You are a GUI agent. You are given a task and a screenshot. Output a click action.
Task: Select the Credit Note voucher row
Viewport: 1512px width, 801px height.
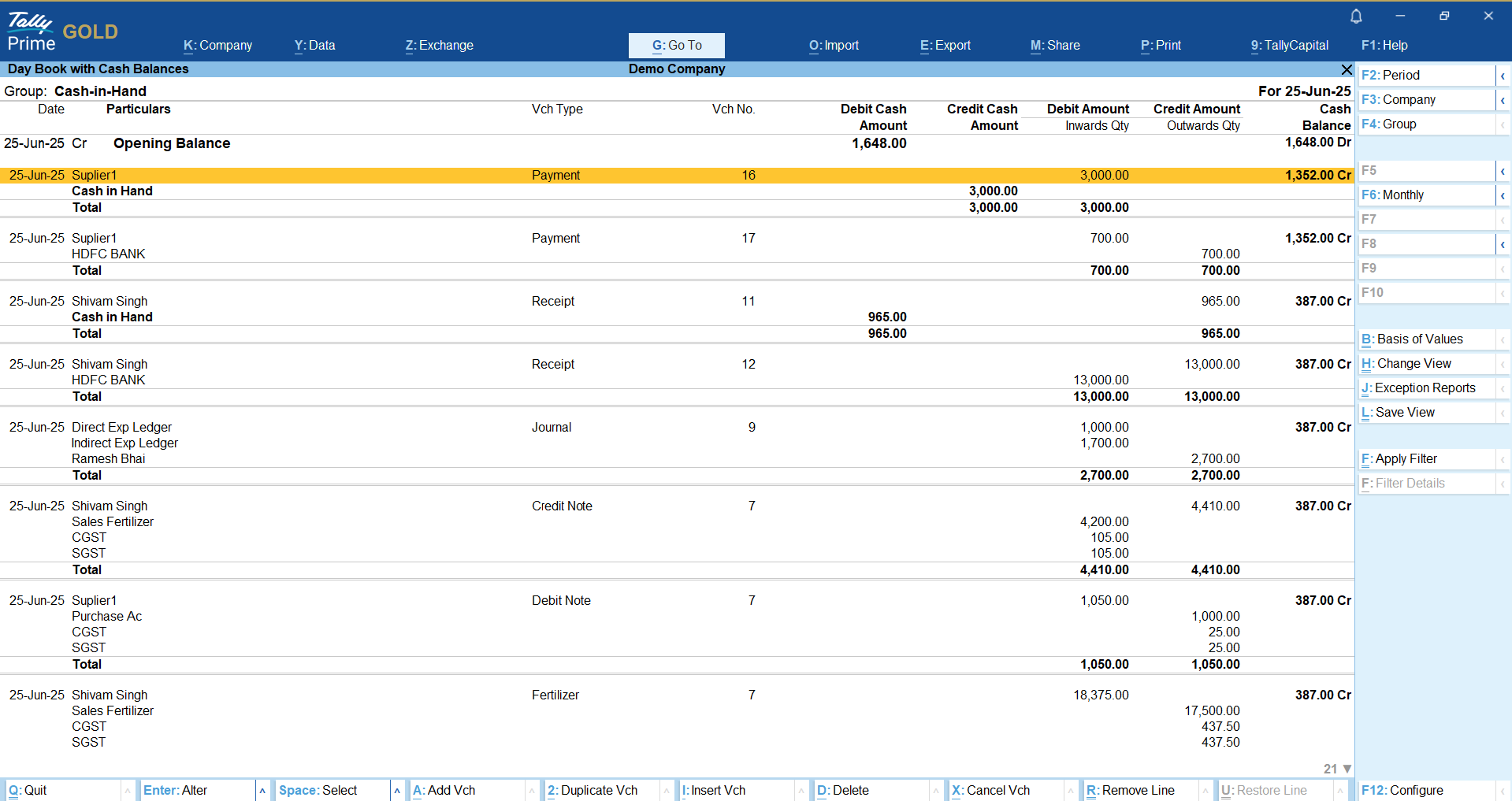[x=562, y=506]
